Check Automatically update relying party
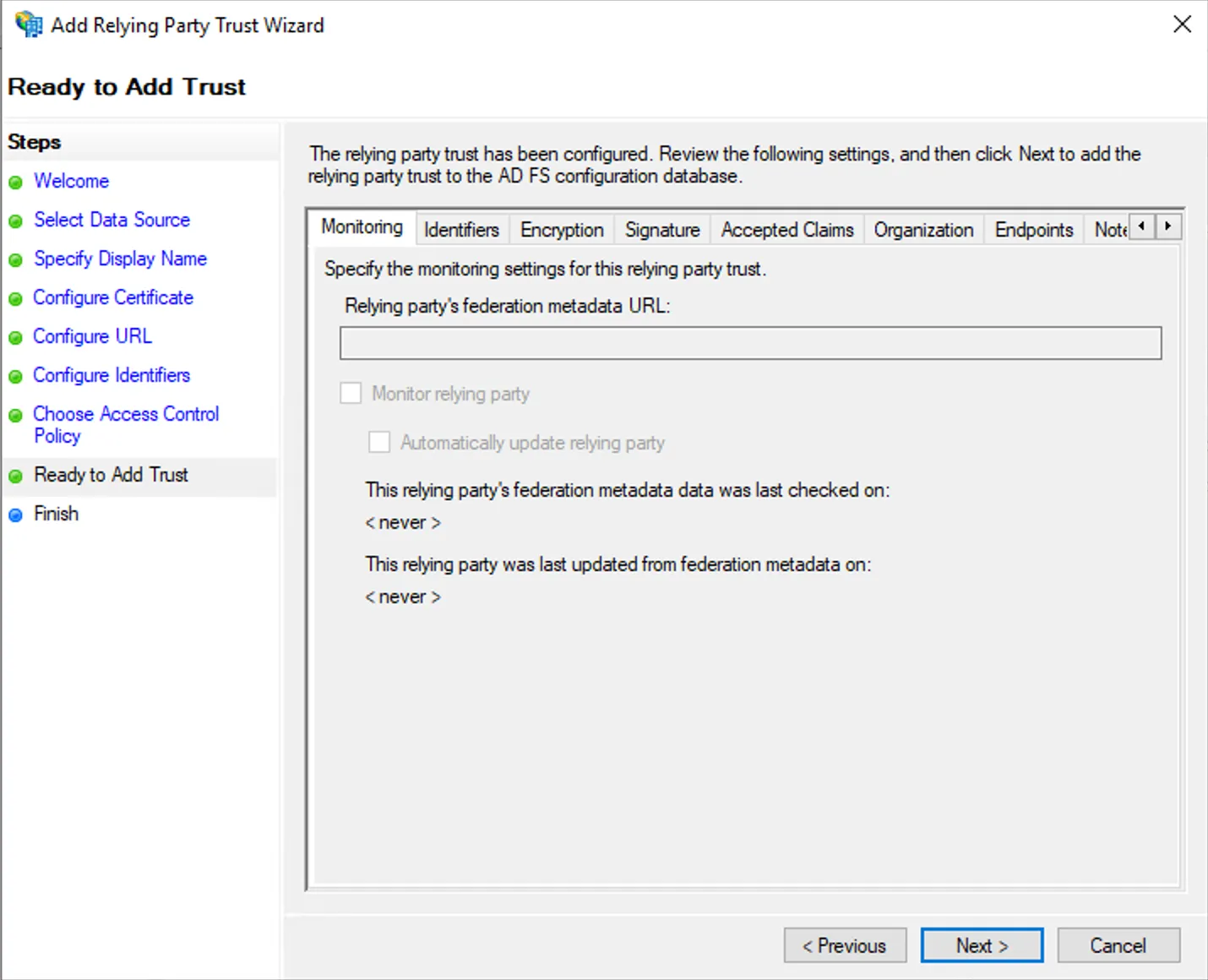The image size is (1208, 980). click(x=379, y=442)
